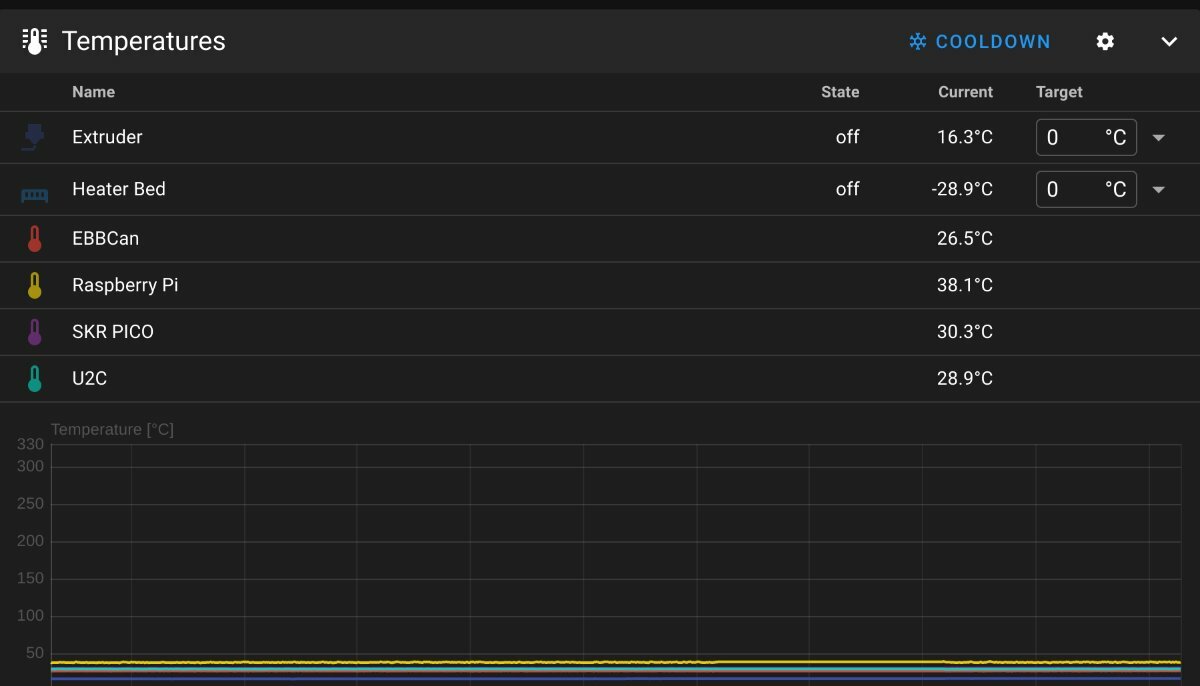Click the State column header
This screenshot has width=1200, height=686.
tap(840, 92)
